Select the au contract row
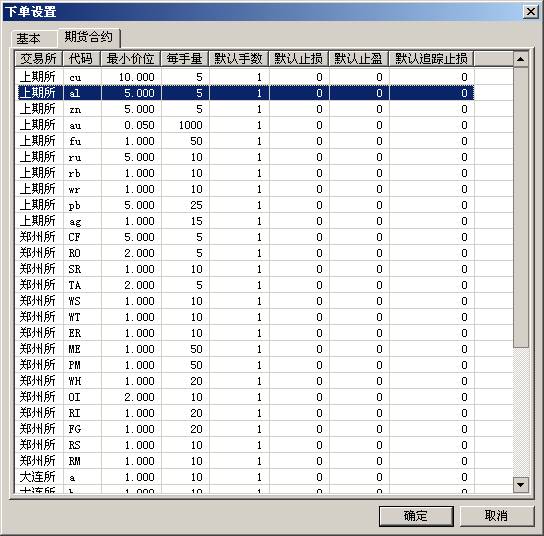This screenshot has width=544, height=536. 246,125
